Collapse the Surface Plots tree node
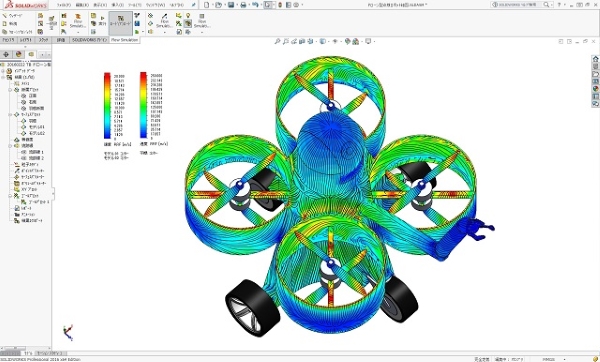This screenshot has width=600, height=362. tap(10, 115)
